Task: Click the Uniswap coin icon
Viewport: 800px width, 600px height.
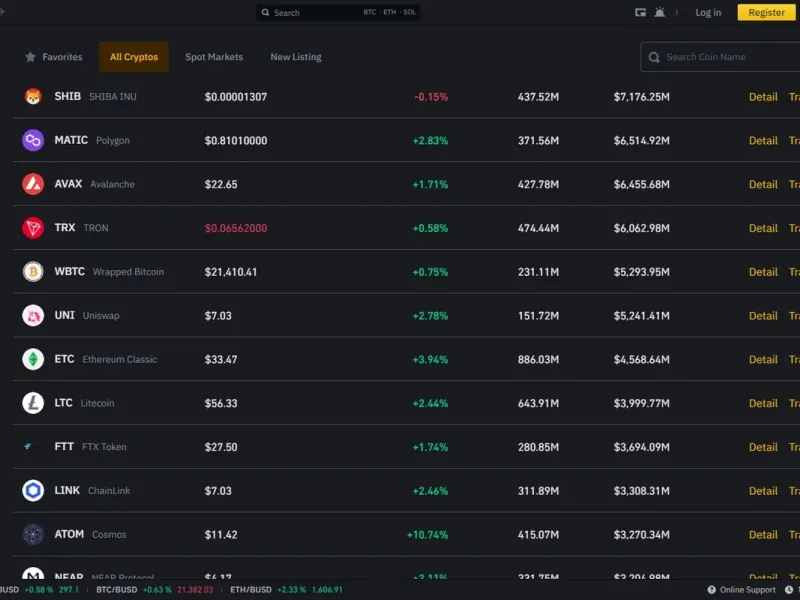Action: click(33, 316)
